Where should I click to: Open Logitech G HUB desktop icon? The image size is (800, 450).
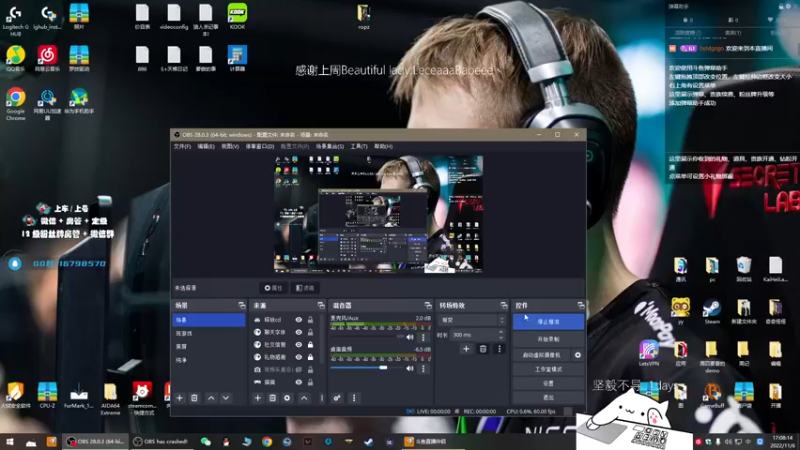(x=16, y=20)
